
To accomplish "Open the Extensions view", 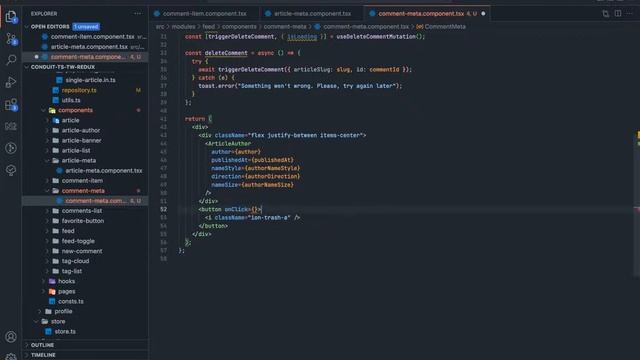I will point(11,104).
